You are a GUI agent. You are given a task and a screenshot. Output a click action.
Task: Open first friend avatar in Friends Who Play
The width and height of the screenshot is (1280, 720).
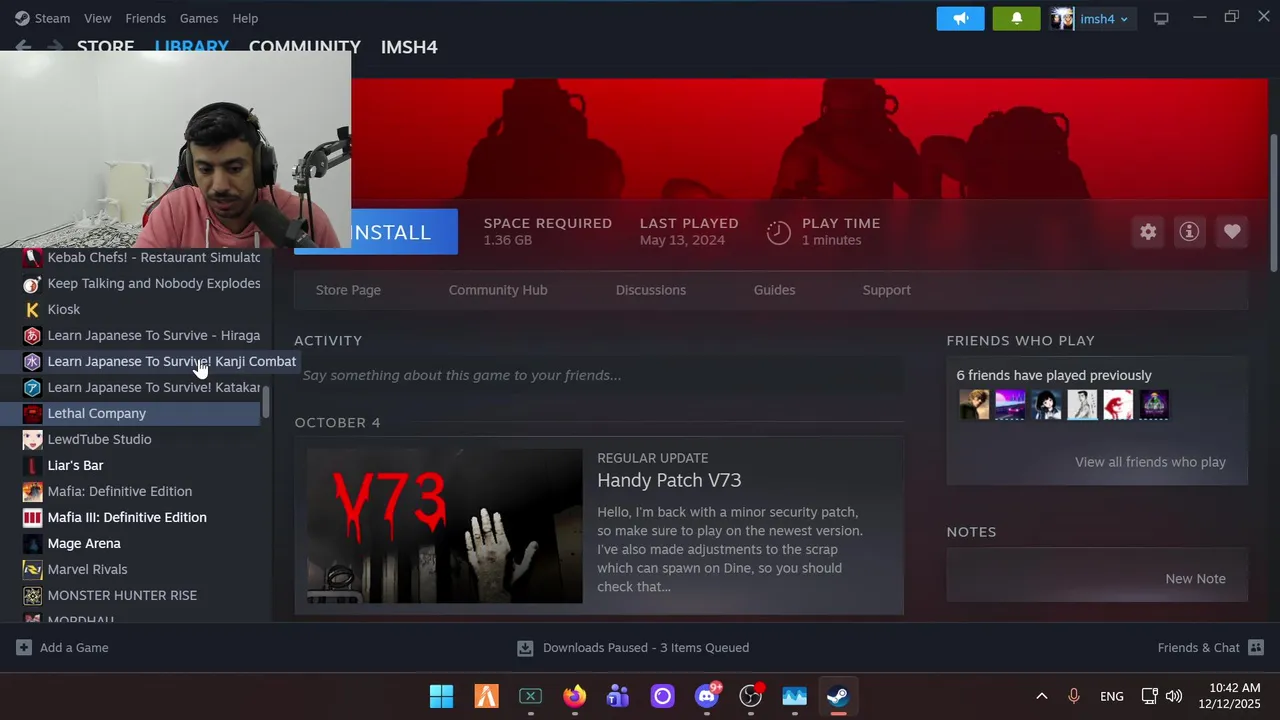(x=974, y=405)
